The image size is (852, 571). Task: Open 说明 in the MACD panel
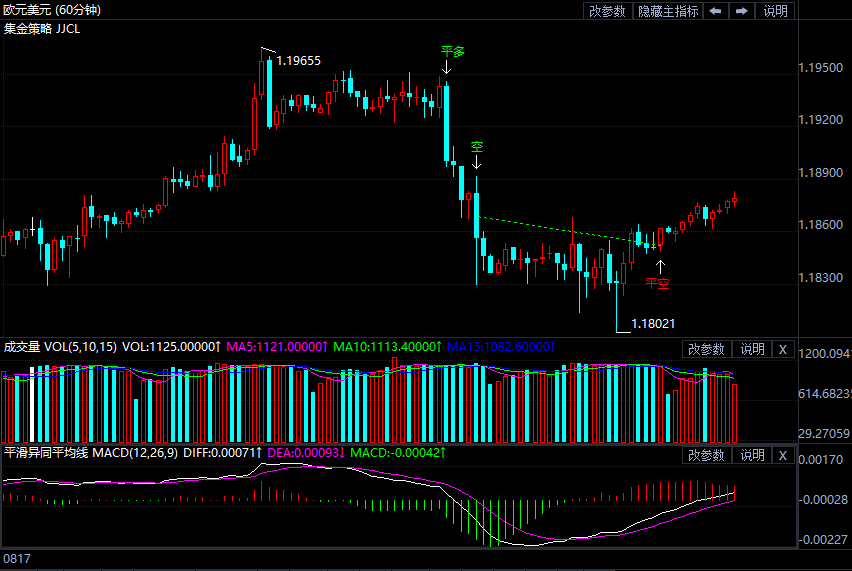pos(752,456)
